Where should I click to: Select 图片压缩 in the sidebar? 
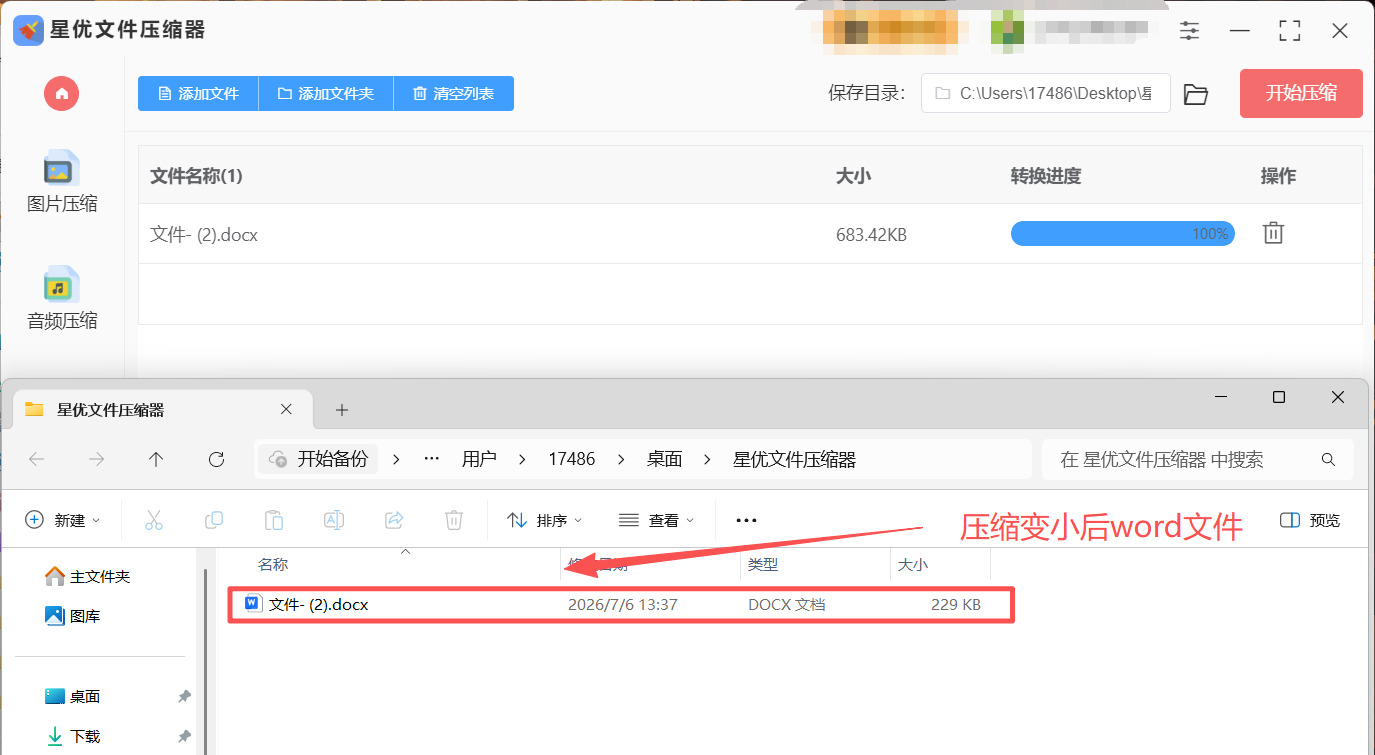pos(62,183)
